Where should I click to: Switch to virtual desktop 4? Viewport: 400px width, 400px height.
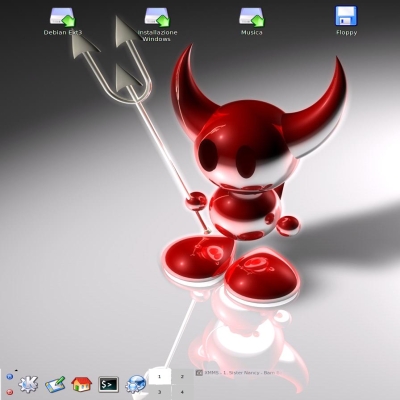tap(182, 392)
